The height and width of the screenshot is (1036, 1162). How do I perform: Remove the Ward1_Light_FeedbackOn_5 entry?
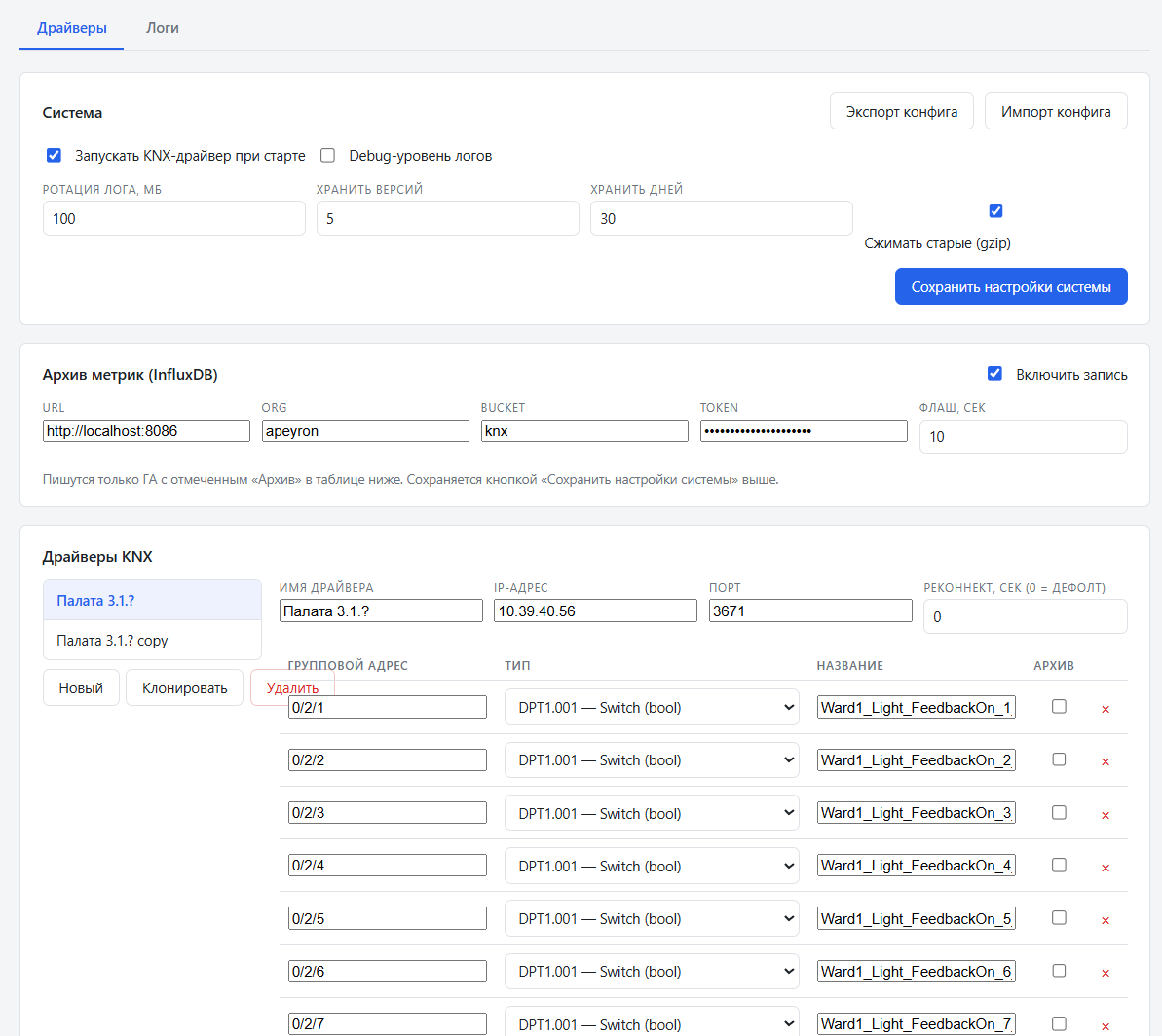tap(1105, 920)
